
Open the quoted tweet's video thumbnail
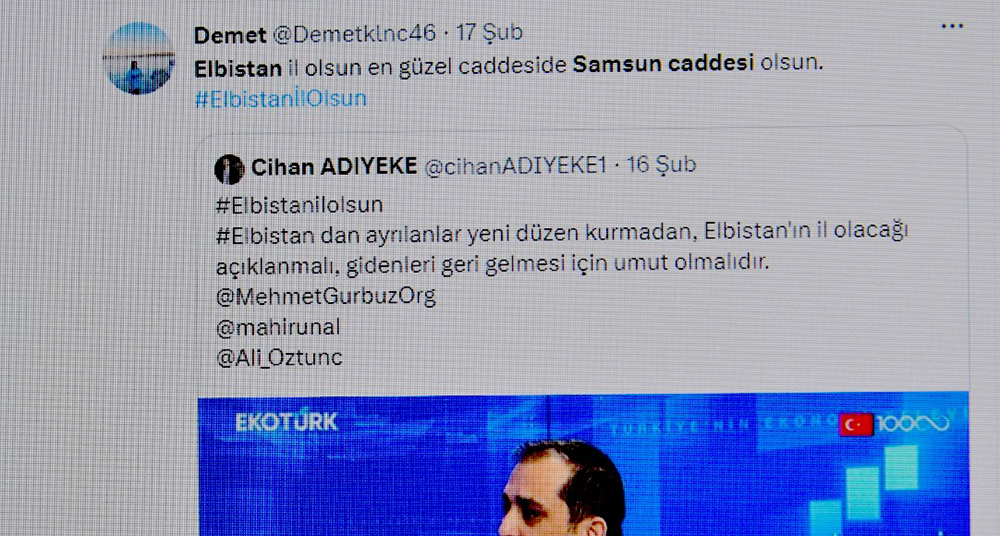click(x=583, y=464)
